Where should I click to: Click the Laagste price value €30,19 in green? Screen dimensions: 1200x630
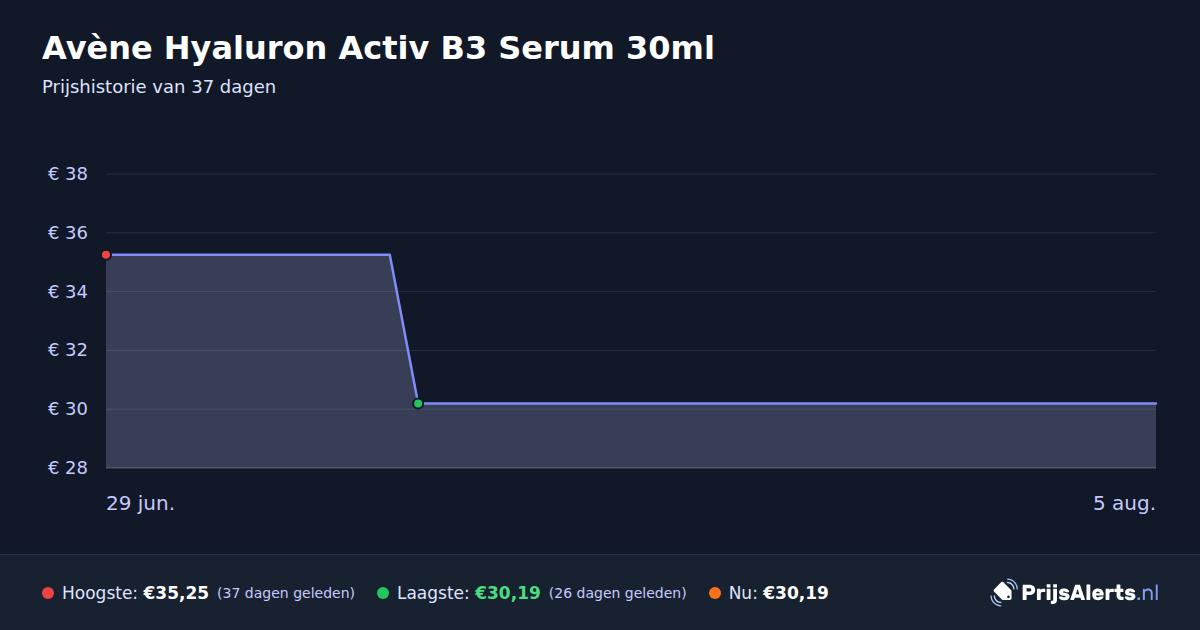click(508, 593)
